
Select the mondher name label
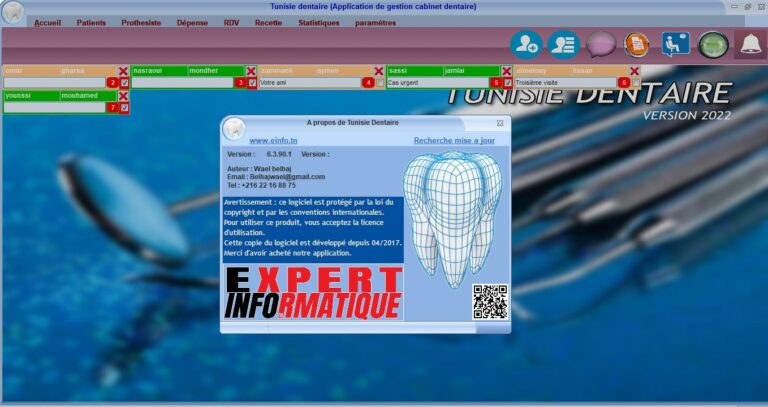point(216,71)
